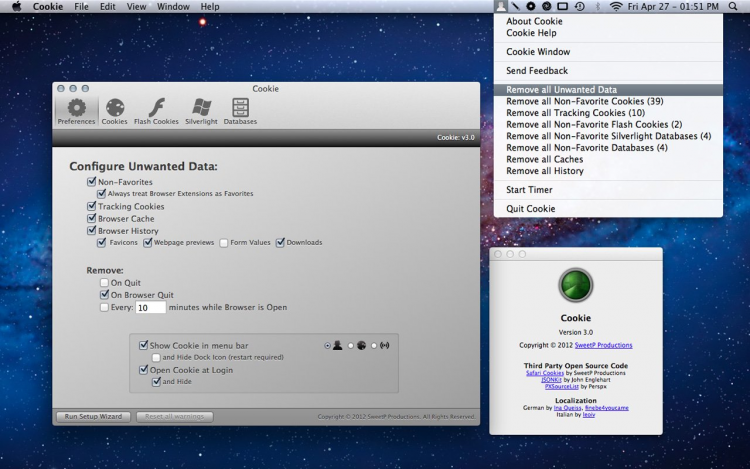Open the Flash Cookies pane
Image resolution: width=750 pixels, height=469 pixels.
tap(156, 111)
